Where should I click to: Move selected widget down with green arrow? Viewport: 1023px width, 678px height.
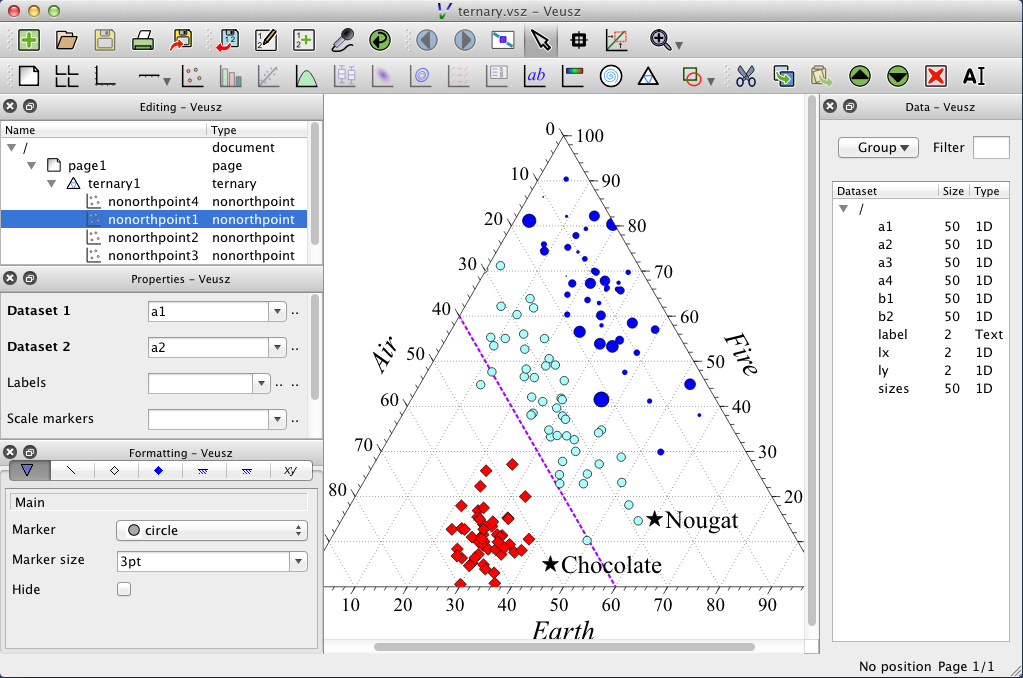pyautogui.click(x=898, y=76)
